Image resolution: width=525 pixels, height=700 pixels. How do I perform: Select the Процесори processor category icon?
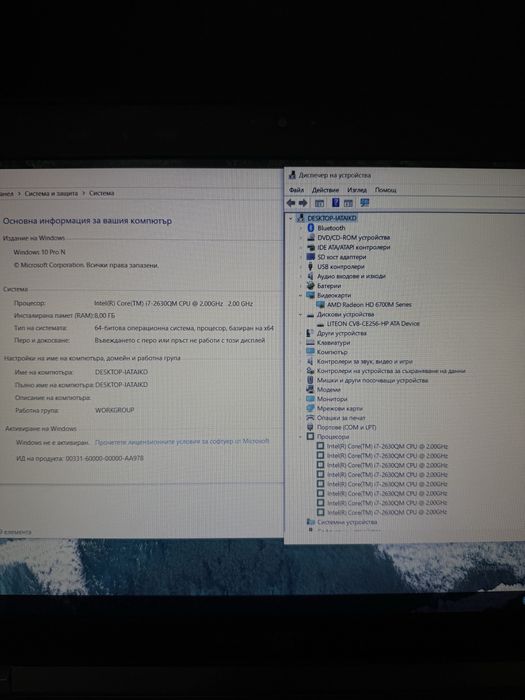[x=311, y=437]
